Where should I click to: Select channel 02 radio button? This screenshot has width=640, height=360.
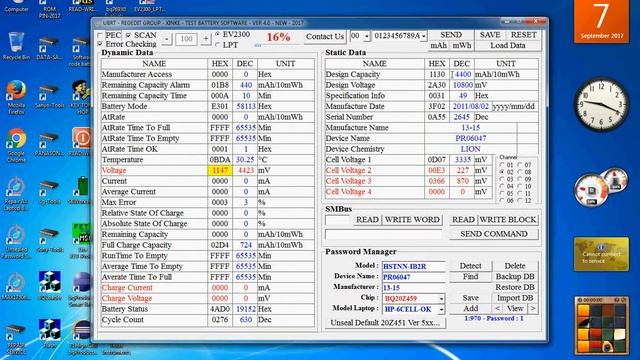click(502, 172)
